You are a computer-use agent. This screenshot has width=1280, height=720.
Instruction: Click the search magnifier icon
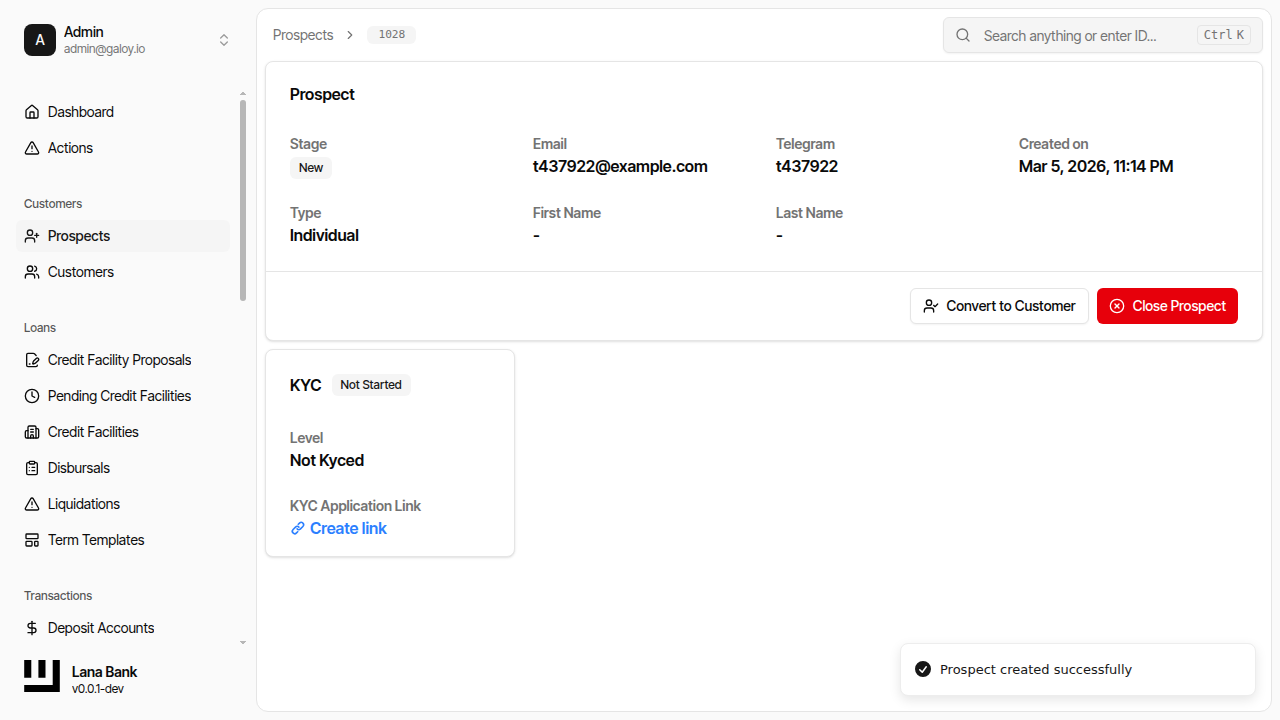pos(962,34)
